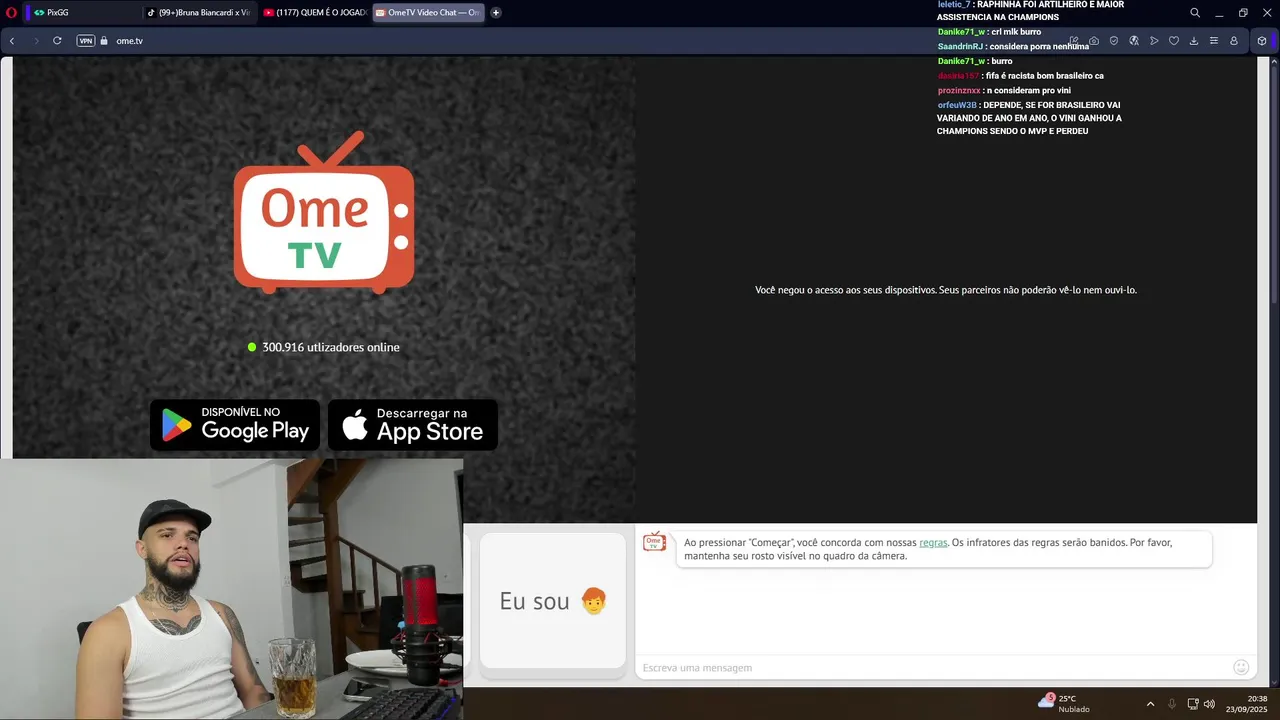
Task: Open a new browser tab
Action: (496, 13)
